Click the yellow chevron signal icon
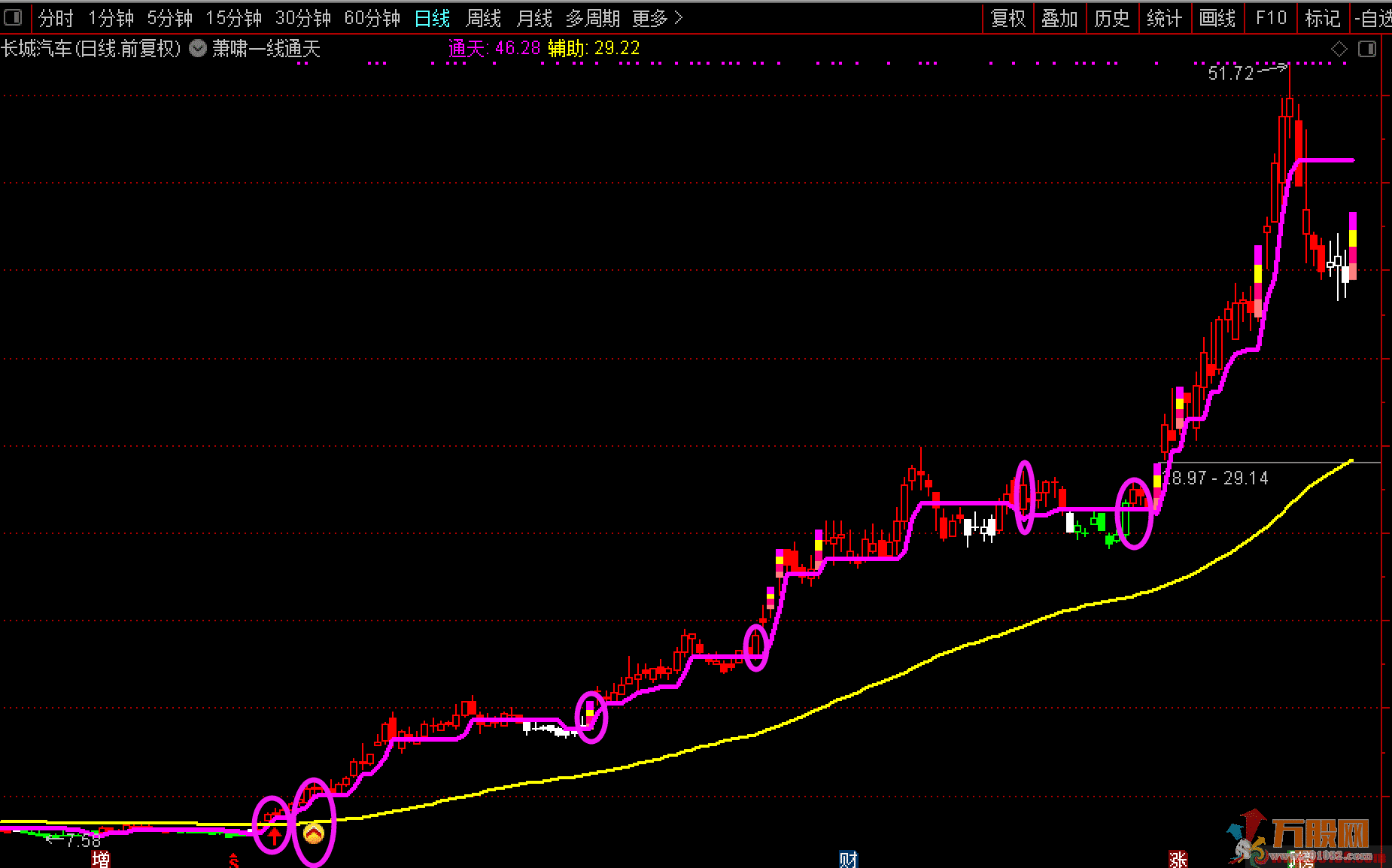Screen dimensions: 1392x868 coord(314,833)
